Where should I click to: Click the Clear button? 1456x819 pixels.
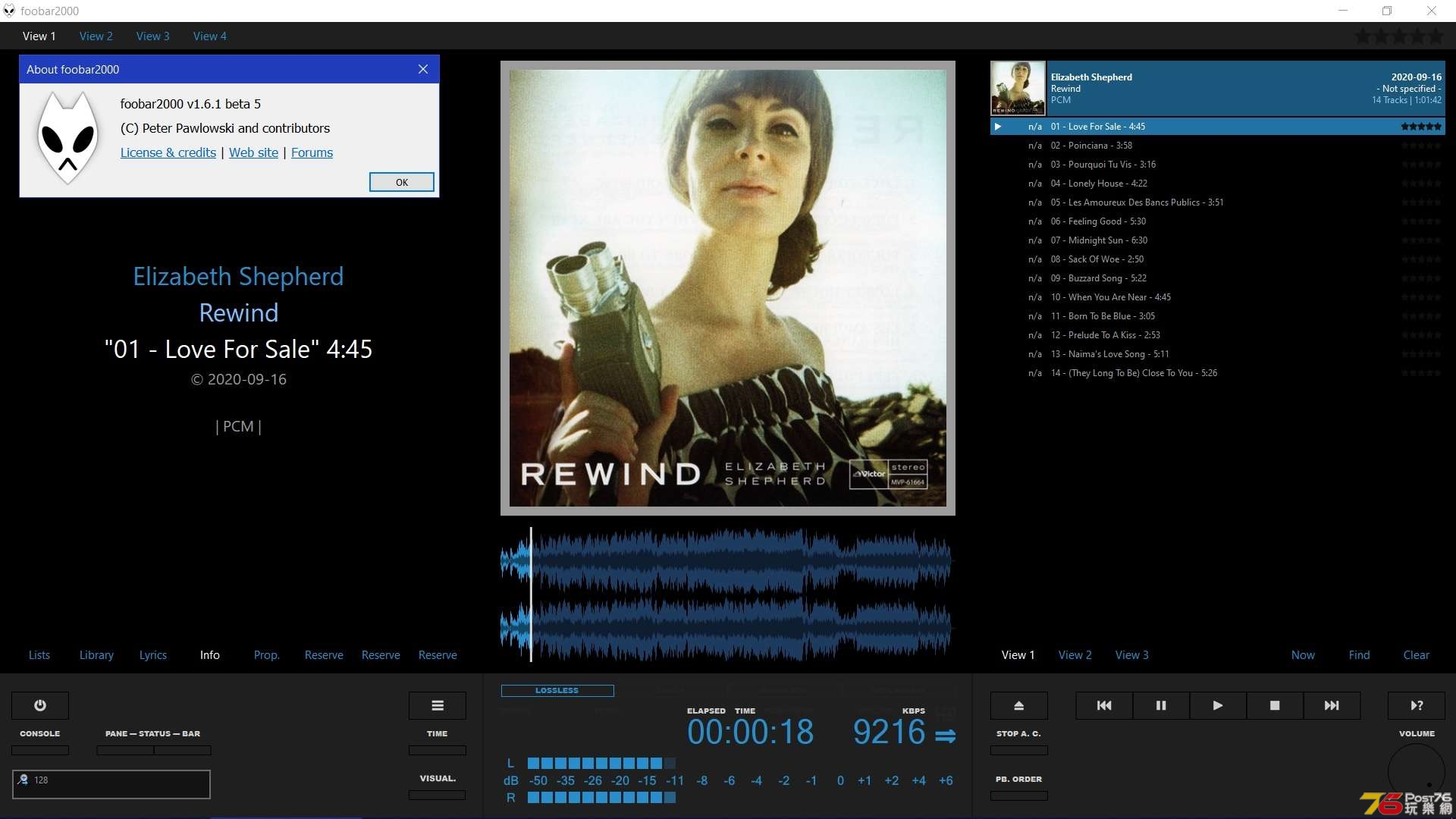click(x=1417, y=654)
